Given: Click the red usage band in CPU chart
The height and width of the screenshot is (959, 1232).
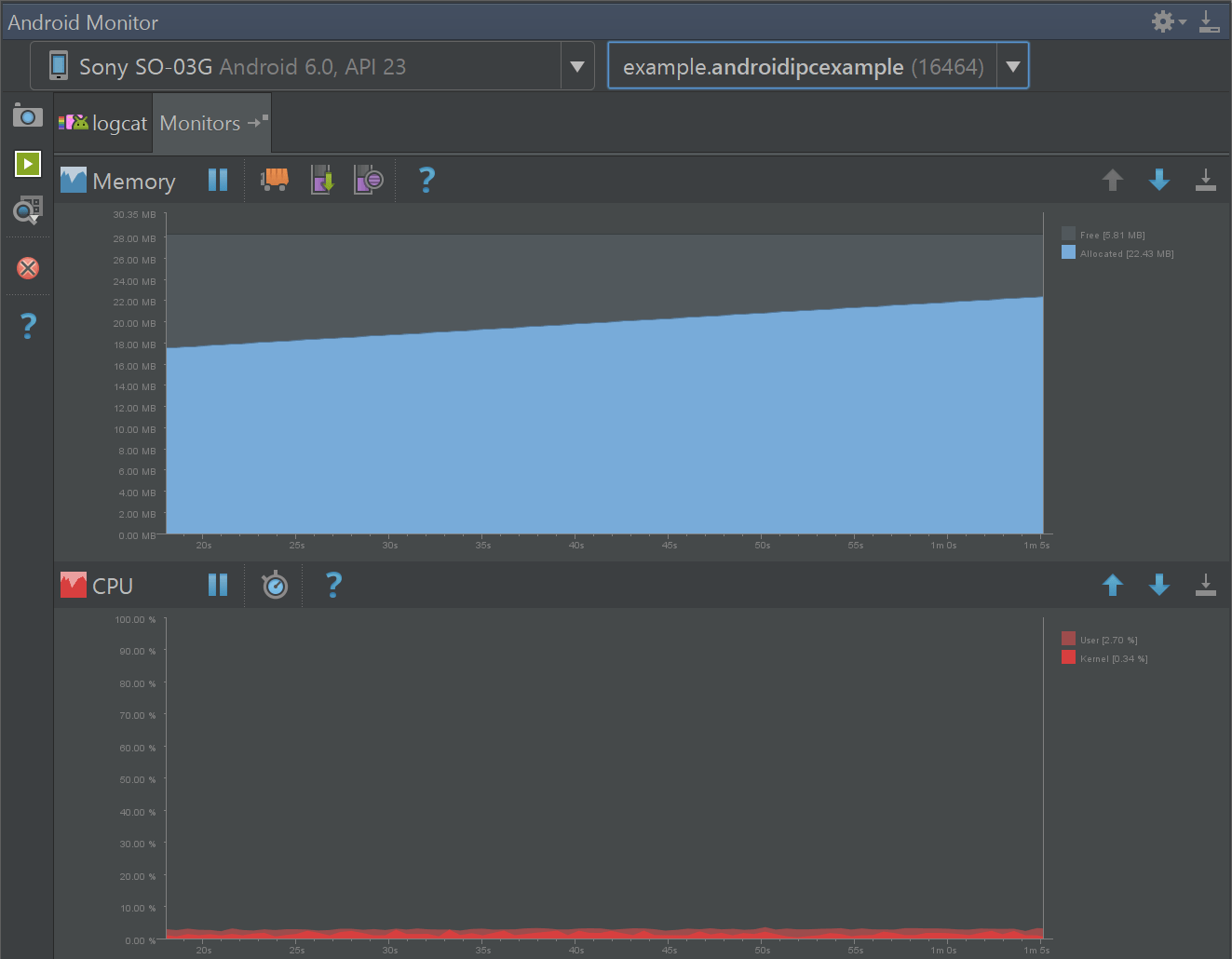Looking at the screenshot, I should coord(604,933).
